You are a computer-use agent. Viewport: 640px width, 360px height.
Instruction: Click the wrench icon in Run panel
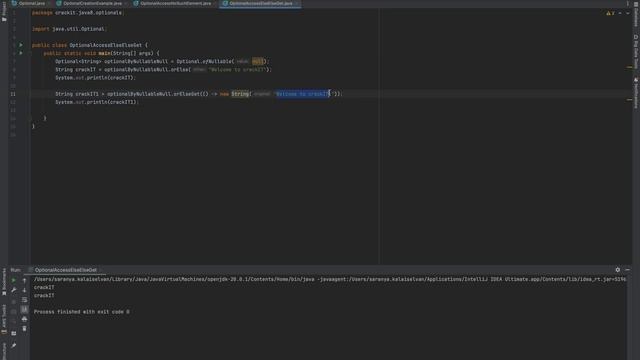click(x=13, y=290)
